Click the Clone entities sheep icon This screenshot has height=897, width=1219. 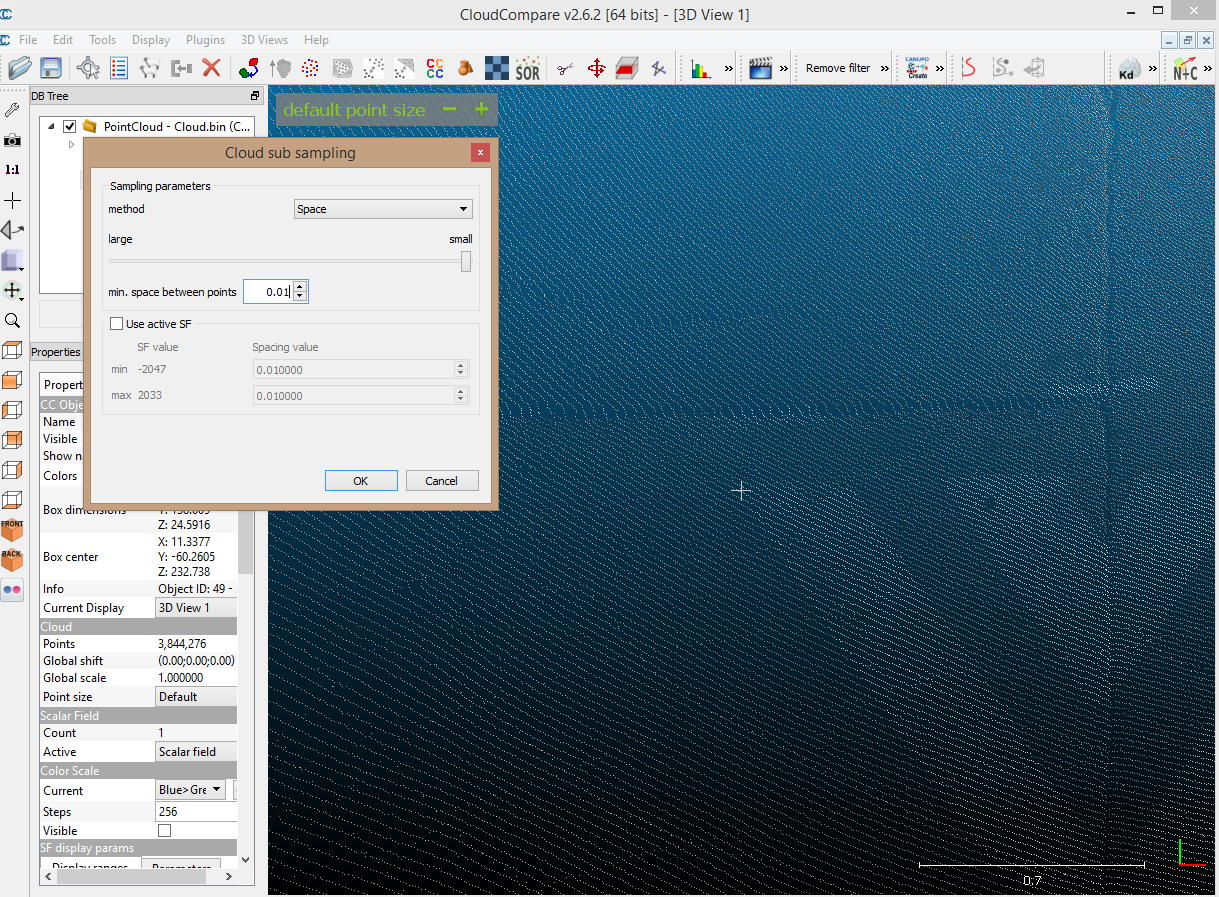click(x=150, y=68)
